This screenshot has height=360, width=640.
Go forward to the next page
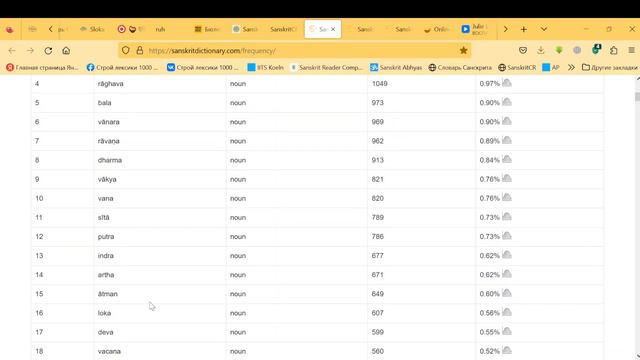click(x=30, y=51)
